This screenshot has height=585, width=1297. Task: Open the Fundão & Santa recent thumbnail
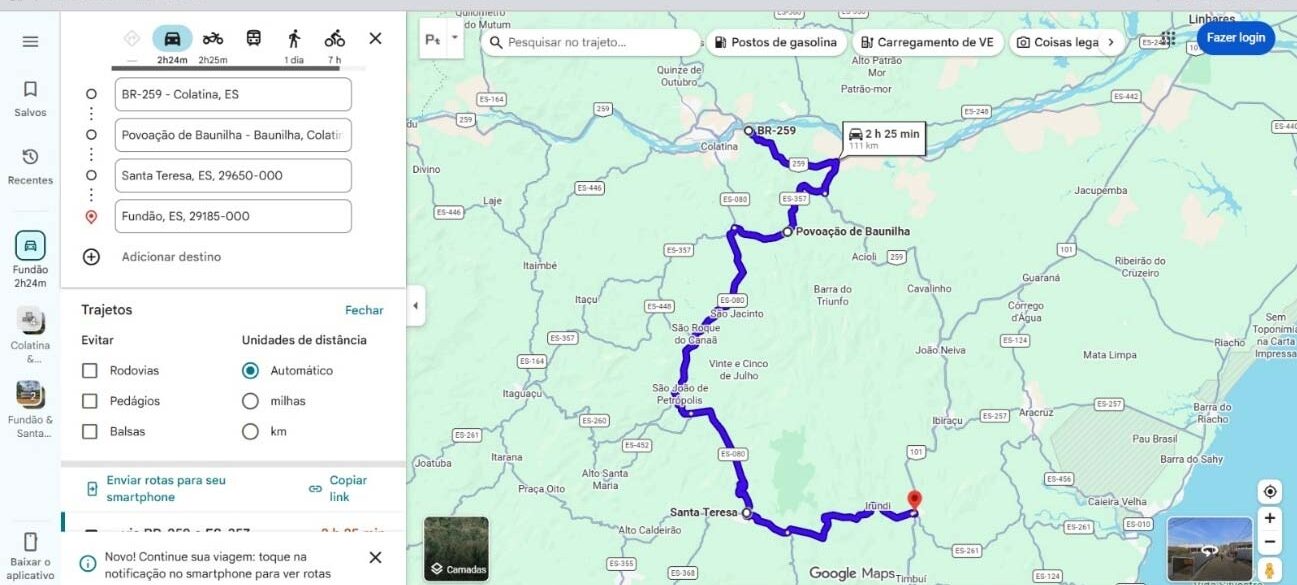[x=30, y=410]
